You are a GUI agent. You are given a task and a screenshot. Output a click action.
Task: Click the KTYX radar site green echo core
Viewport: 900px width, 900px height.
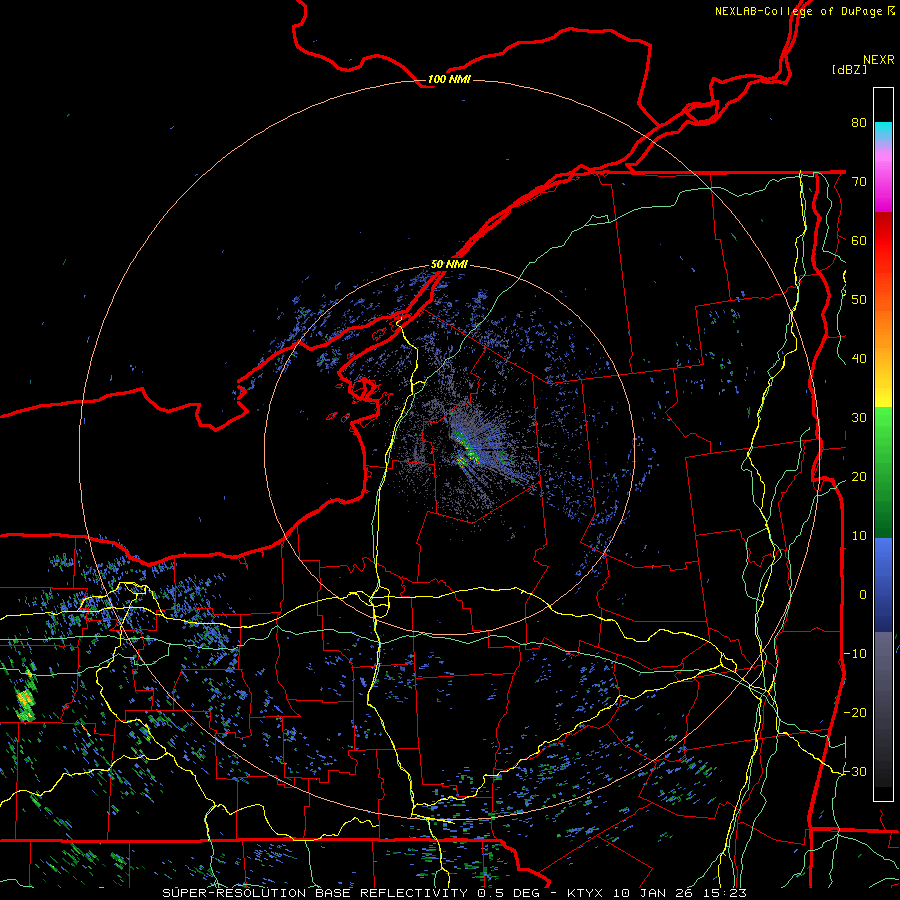pos(467,448)
